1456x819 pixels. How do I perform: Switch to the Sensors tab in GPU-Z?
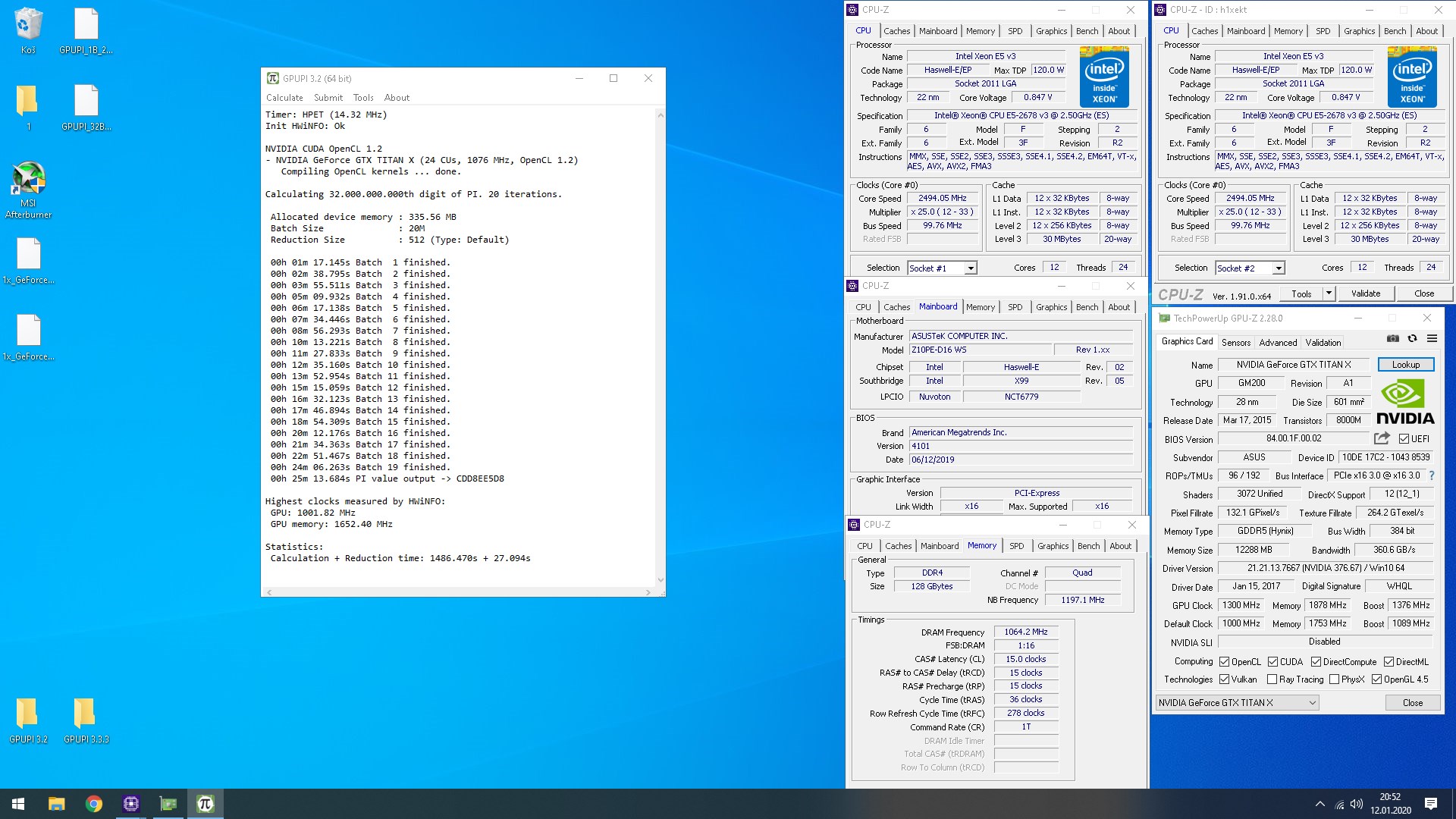(1236, 342)
